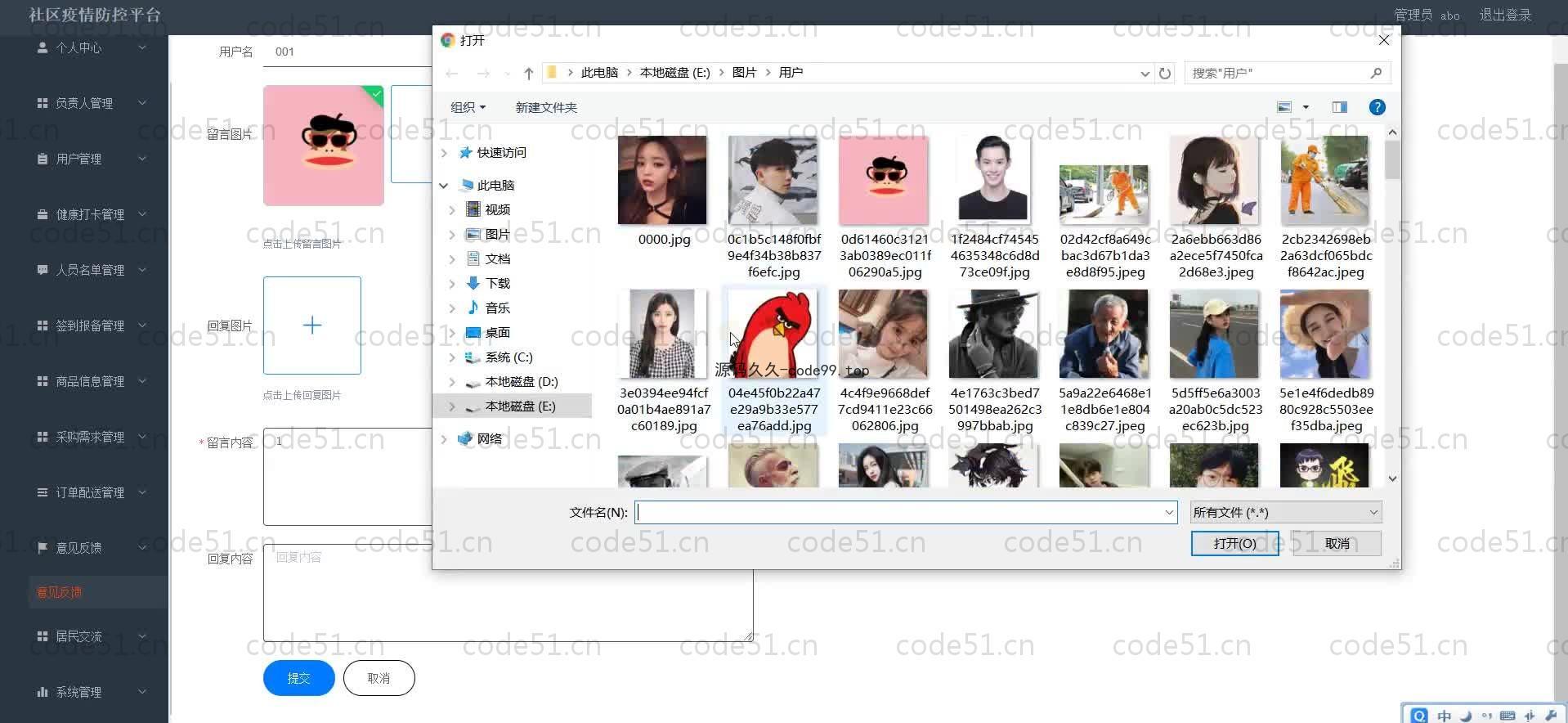
Task: Open view options dropdown arrow
Action: click(1306, 107)
